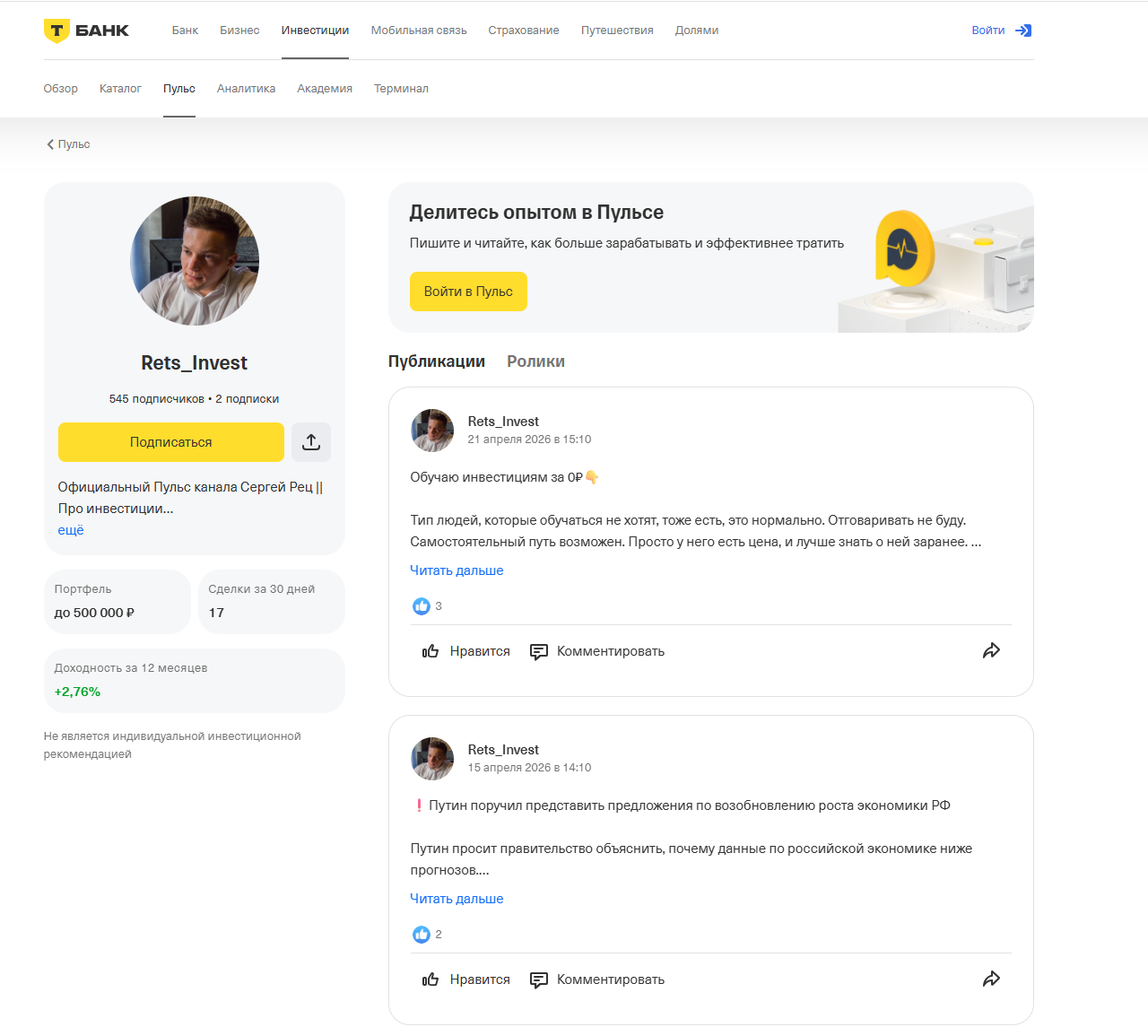1148x1036 pixels.
Task: Switch to the Терминал tab
Action: click(x=401, y=89)
